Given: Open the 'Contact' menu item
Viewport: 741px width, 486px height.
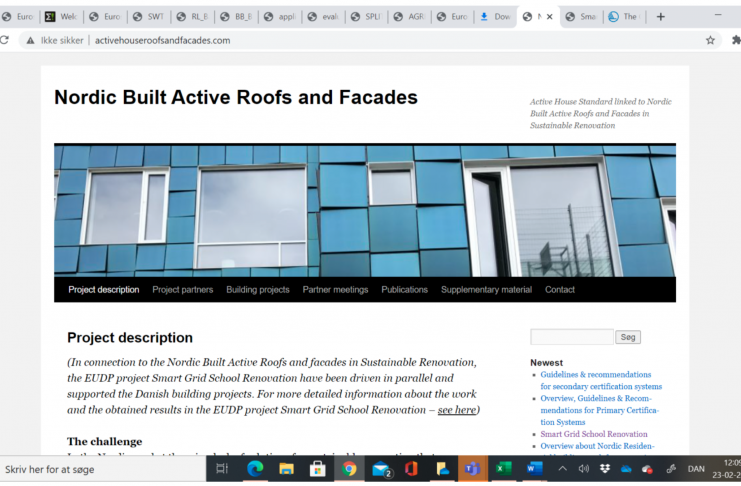Looking at the screenshot, I should coord(560,290).
